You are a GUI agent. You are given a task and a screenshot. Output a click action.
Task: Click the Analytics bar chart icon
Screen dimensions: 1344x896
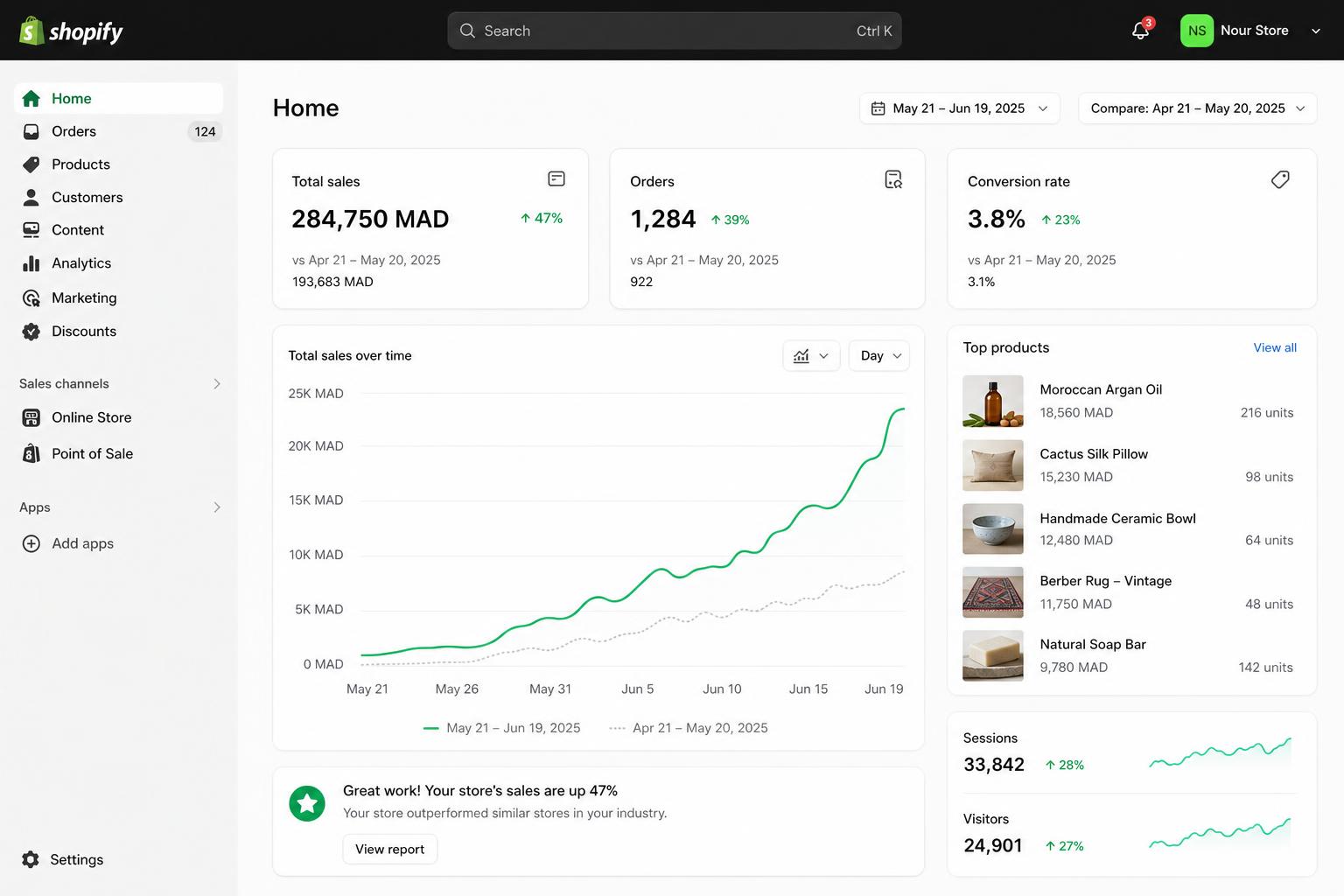click(31, 263)
